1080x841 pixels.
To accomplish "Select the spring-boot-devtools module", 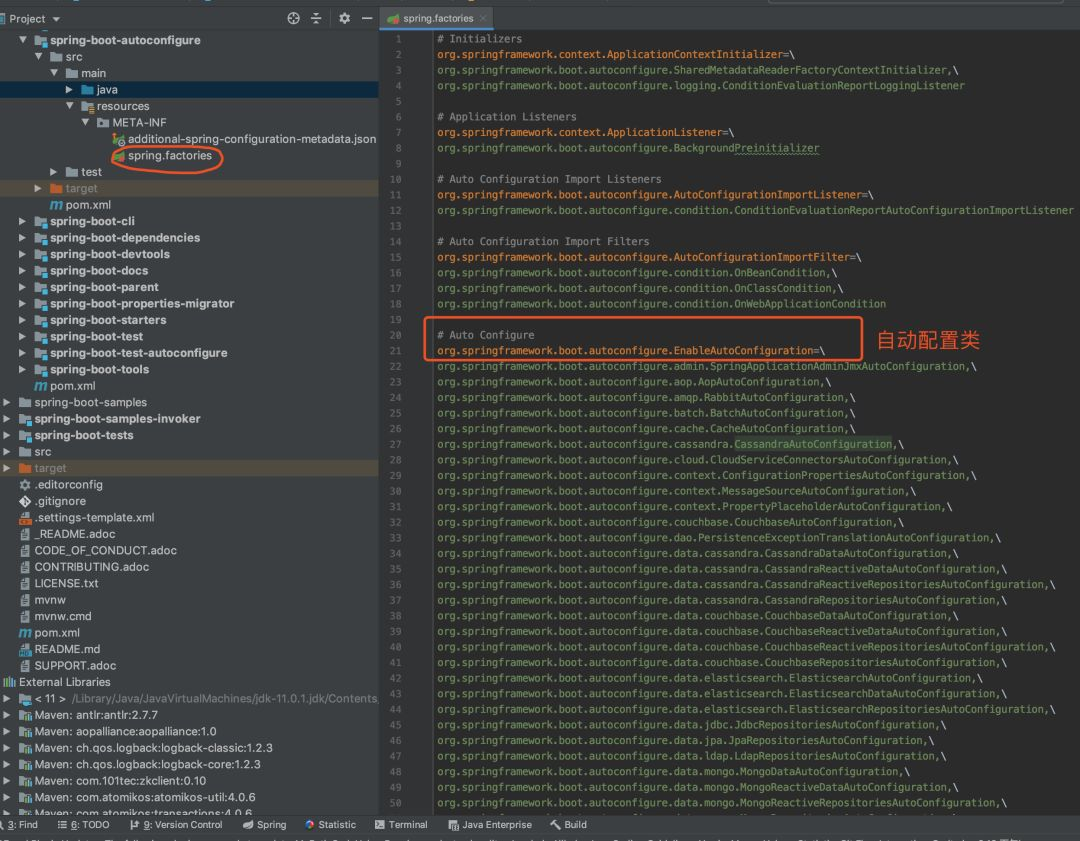I will pos(110,254).
